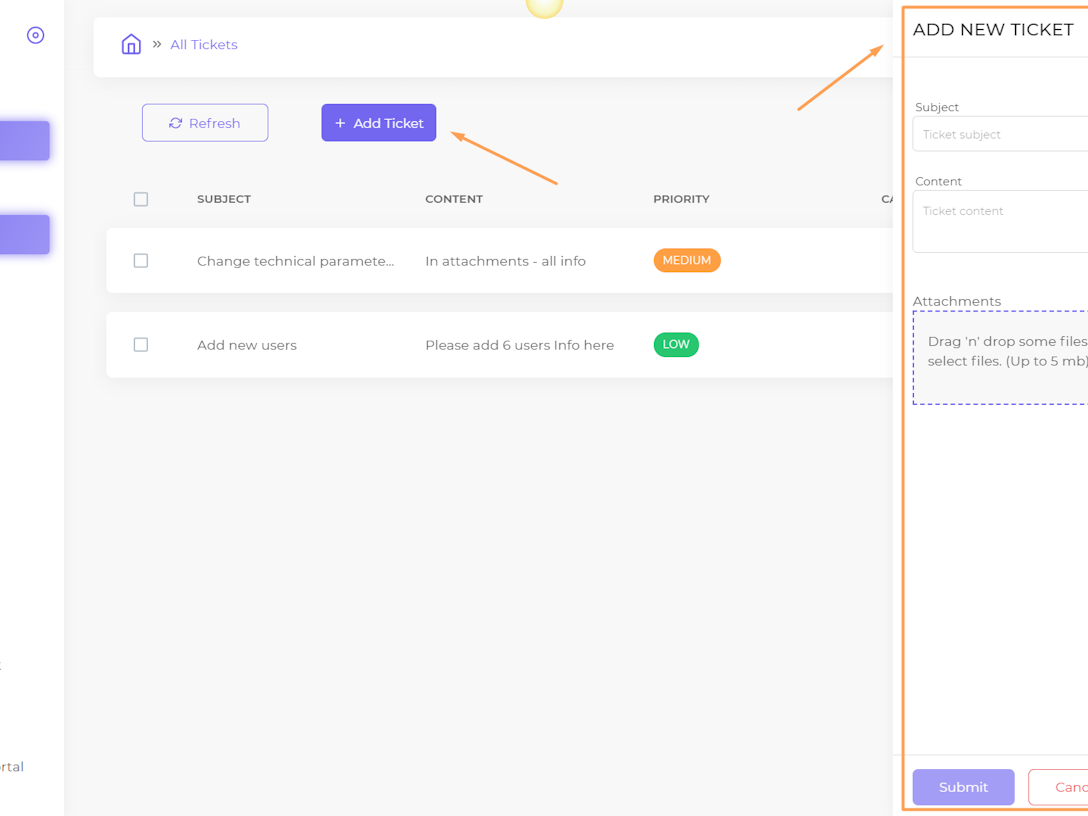This screenshot has height=816, width=1088.
Task: Cancel the Add New Ticket panel
Action: tap(1060, 787)
